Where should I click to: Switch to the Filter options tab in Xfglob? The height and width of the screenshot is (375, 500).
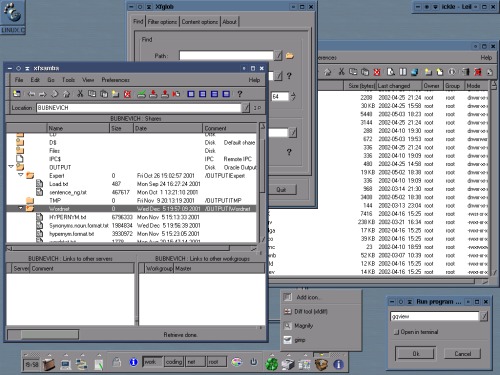tap(162, 22)
